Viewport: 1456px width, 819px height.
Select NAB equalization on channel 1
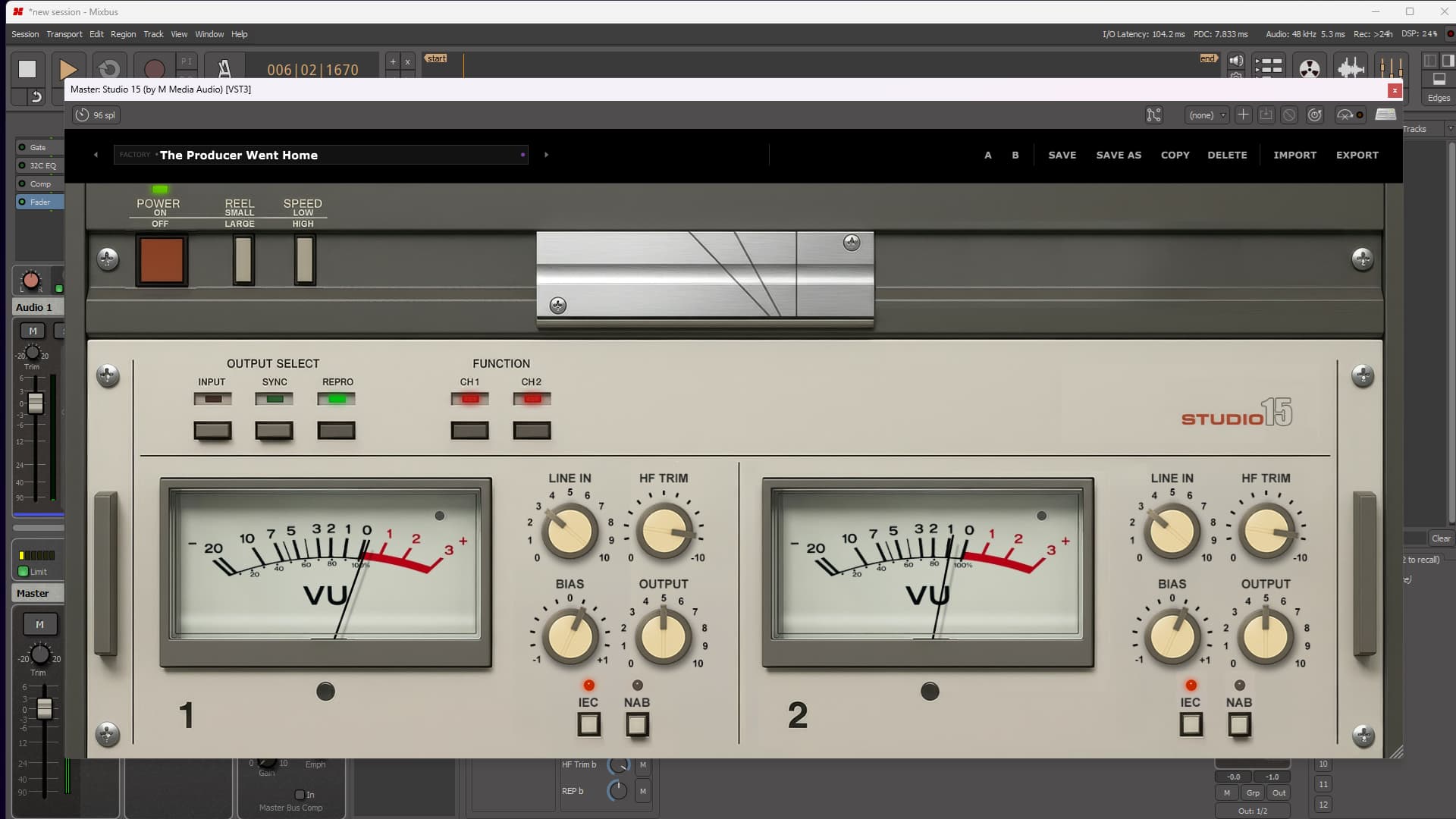click(x=637, y=725)
